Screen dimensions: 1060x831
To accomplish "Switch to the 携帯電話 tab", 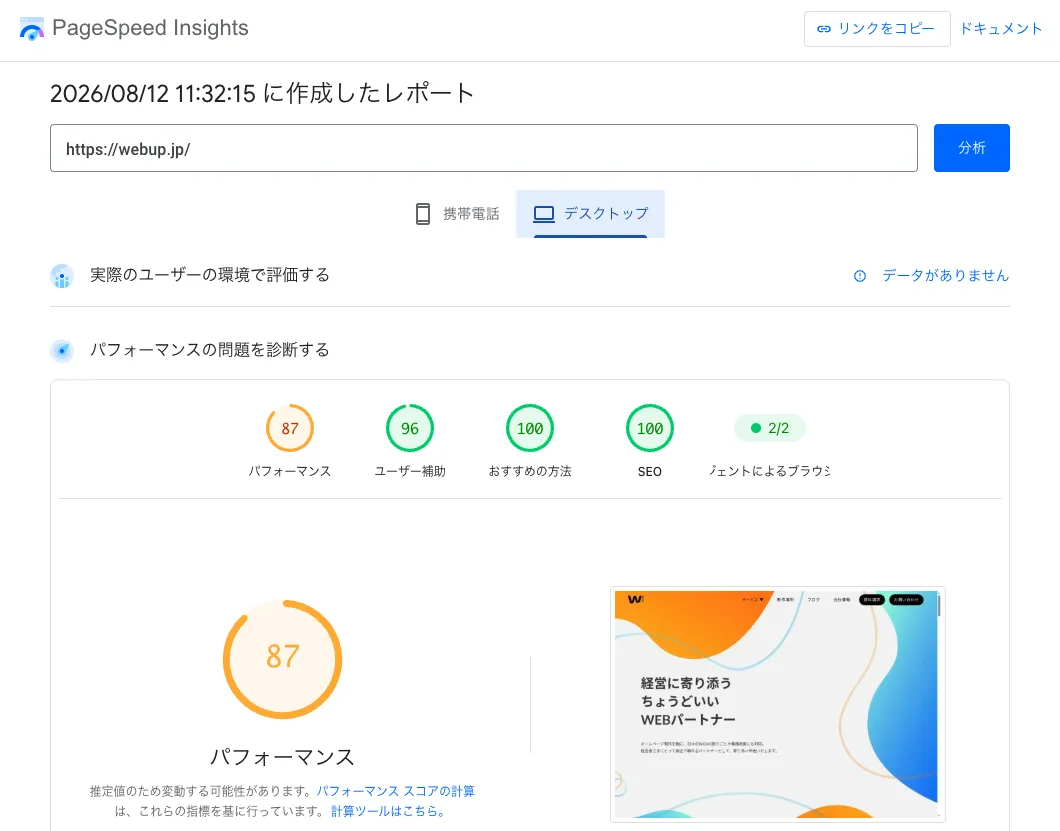I will tap(458, 214).
